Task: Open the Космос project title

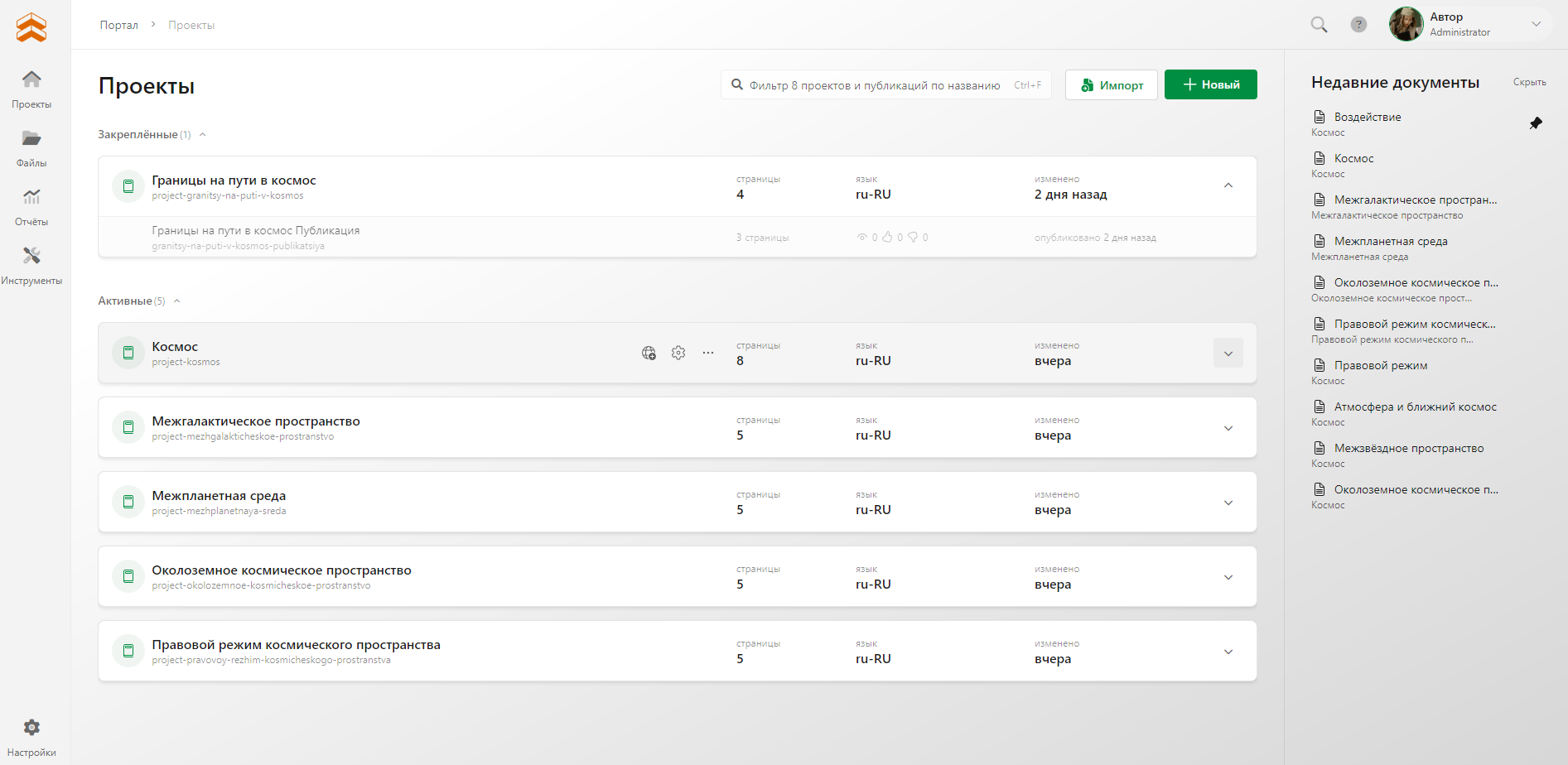Action: point(175,346)
